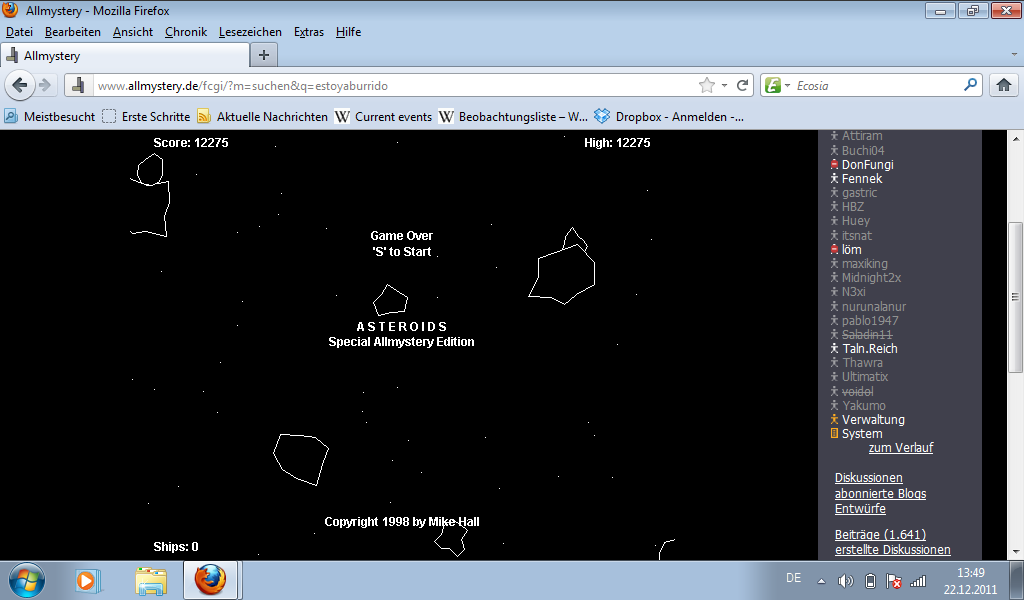1024x600 pixels.
Task: Open the Bearbeiten menu
Action: point(72,32)
